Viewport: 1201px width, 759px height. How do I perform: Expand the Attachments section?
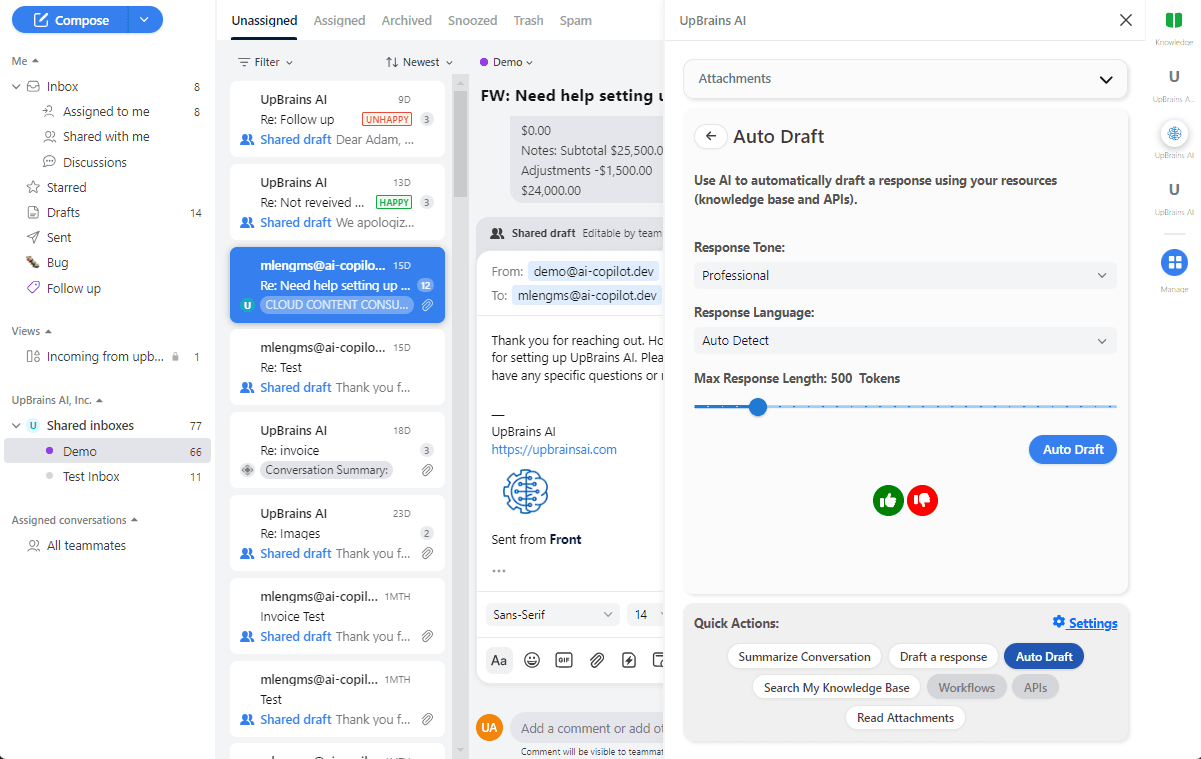coord(905,79)
